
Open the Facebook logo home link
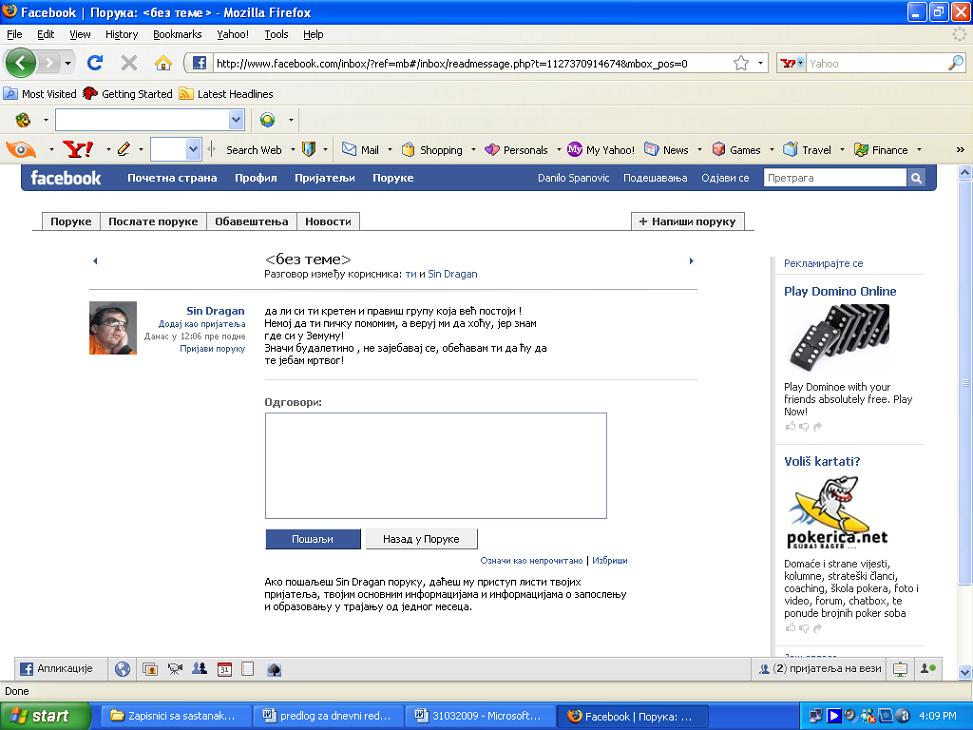[66, 178]
